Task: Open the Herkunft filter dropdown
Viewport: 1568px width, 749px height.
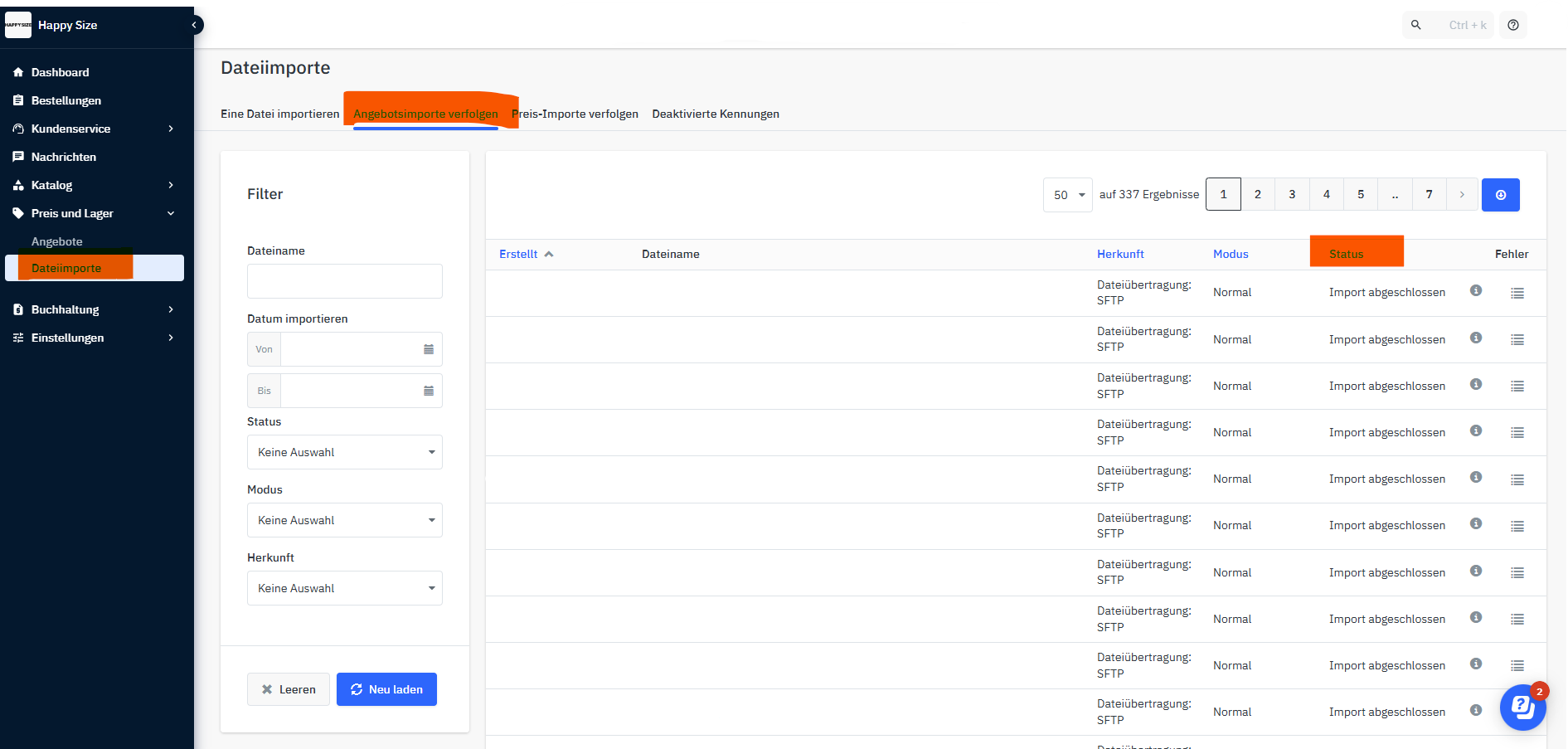Action: [344, 588]
